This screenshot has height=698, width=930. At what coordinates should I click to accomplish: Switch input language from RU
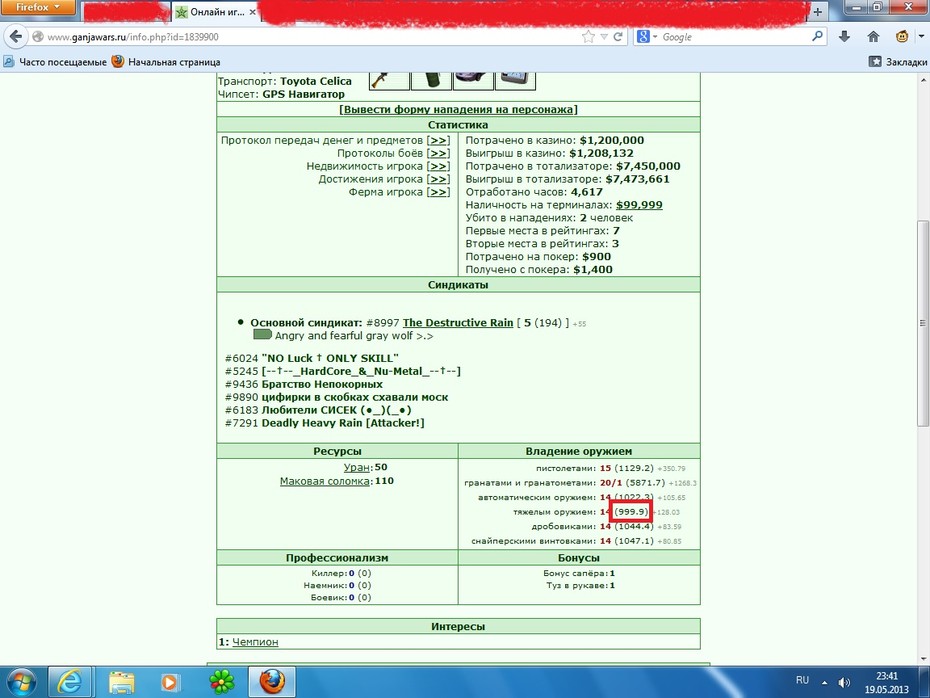tap(802, 680)
